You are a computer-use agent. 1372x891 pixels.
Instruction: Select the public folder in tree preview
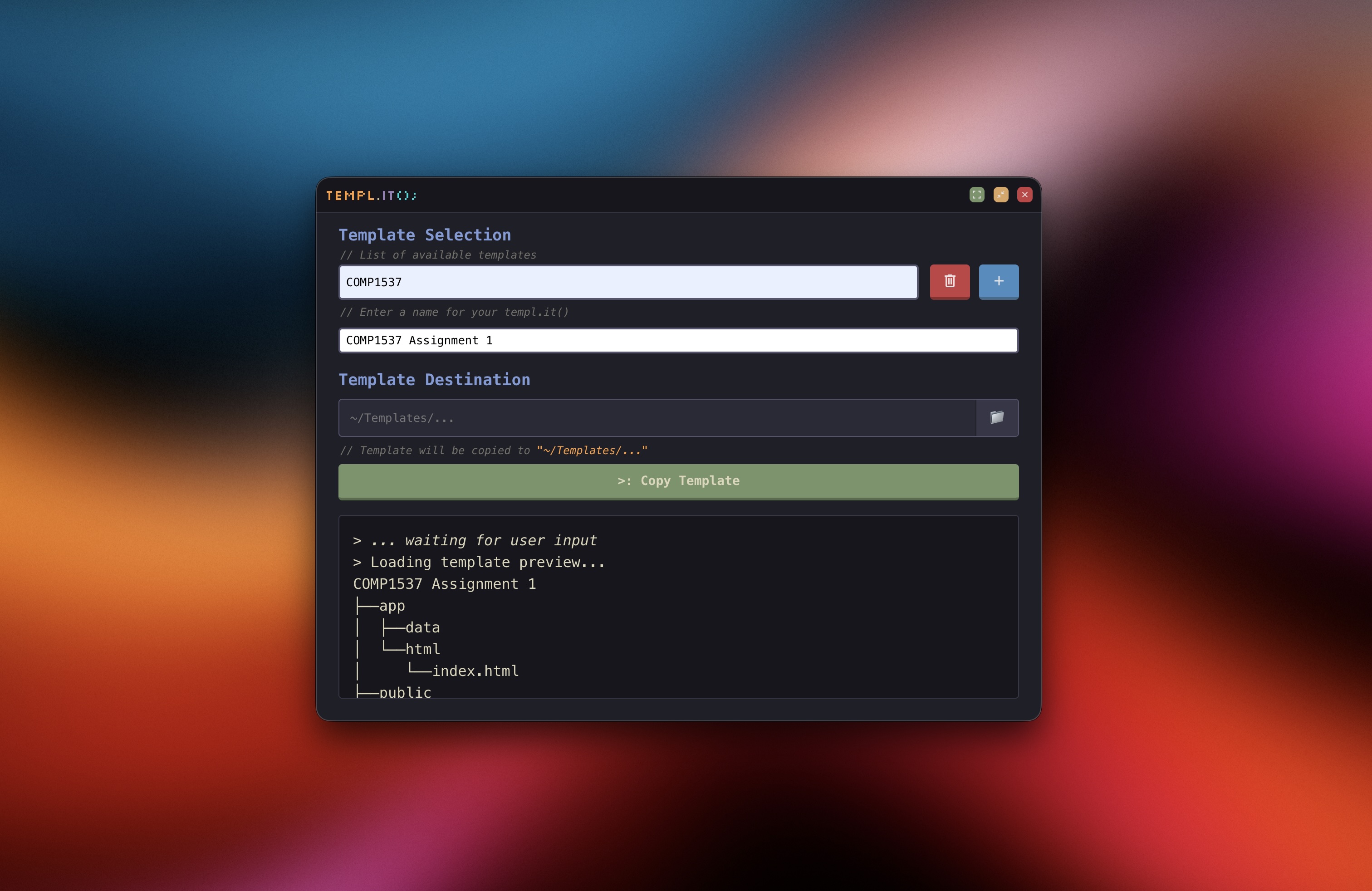coord(405,691)
